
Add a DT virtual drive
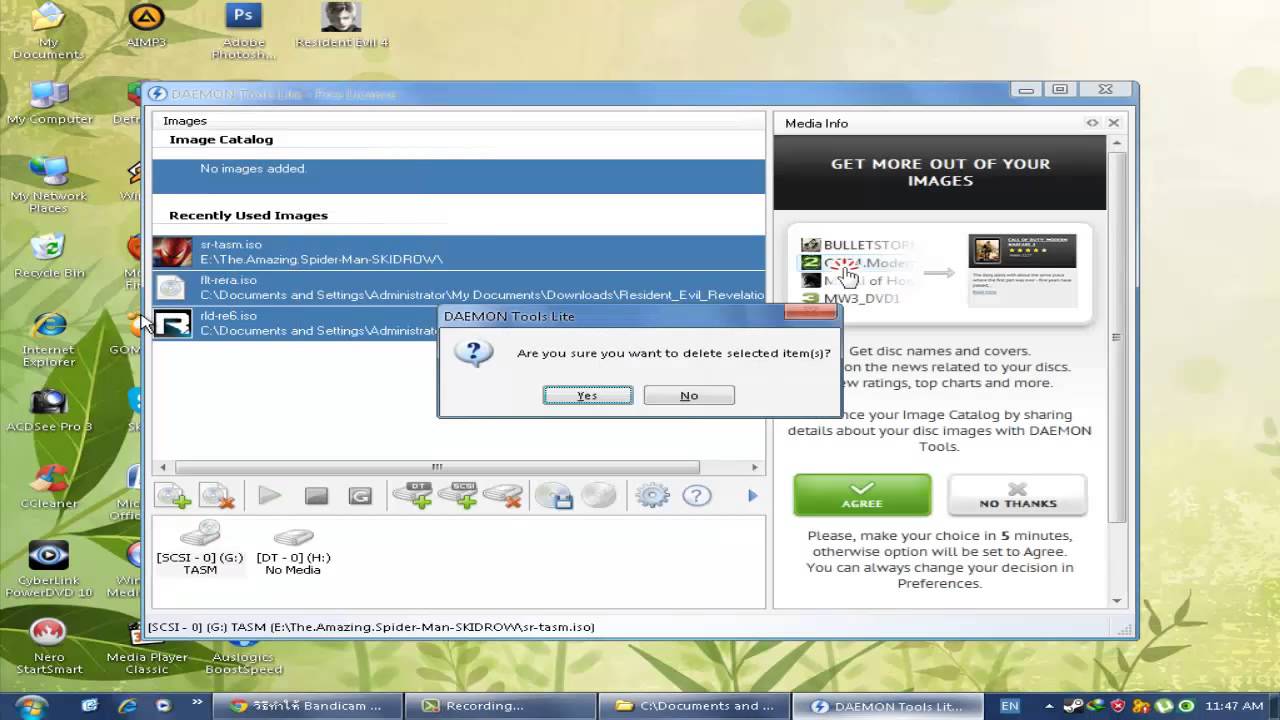(412, 495)
